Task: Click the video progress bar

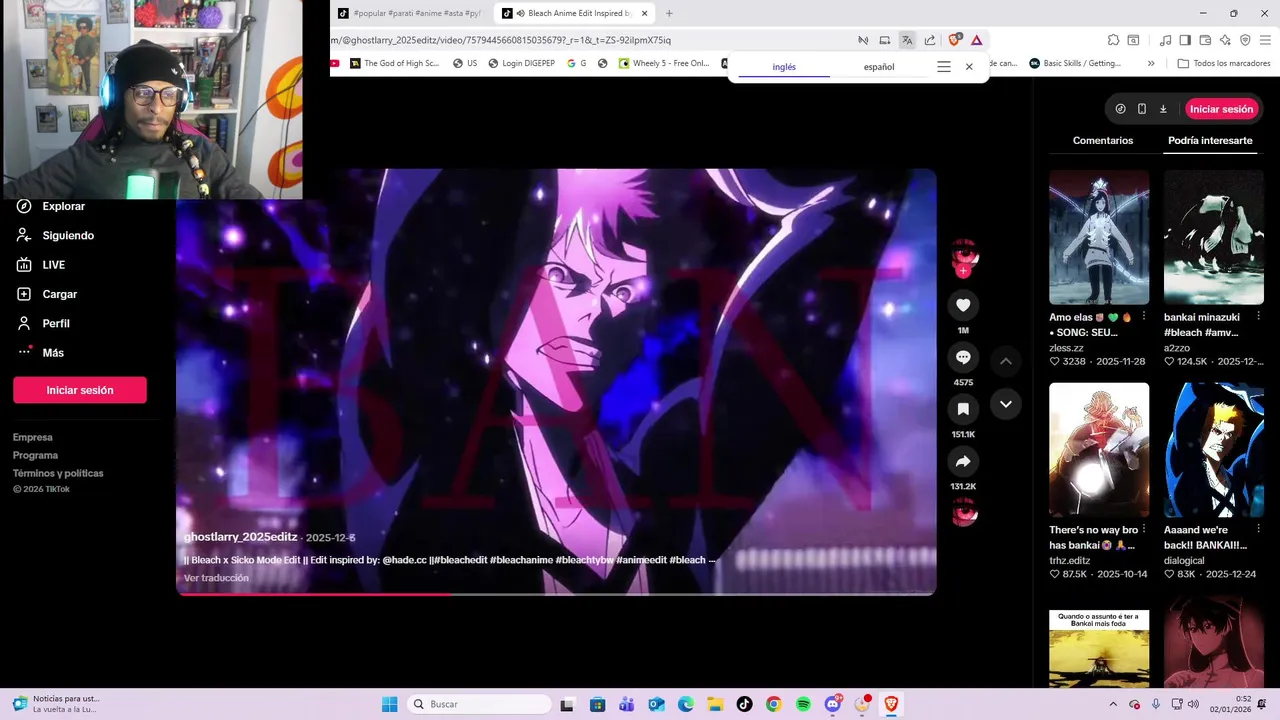Action: 556,594
